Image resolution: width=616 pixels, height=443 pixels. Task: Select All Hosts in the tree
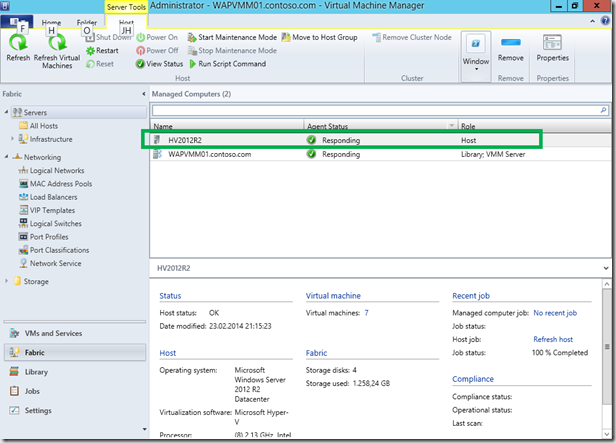[x=38, y=126]
